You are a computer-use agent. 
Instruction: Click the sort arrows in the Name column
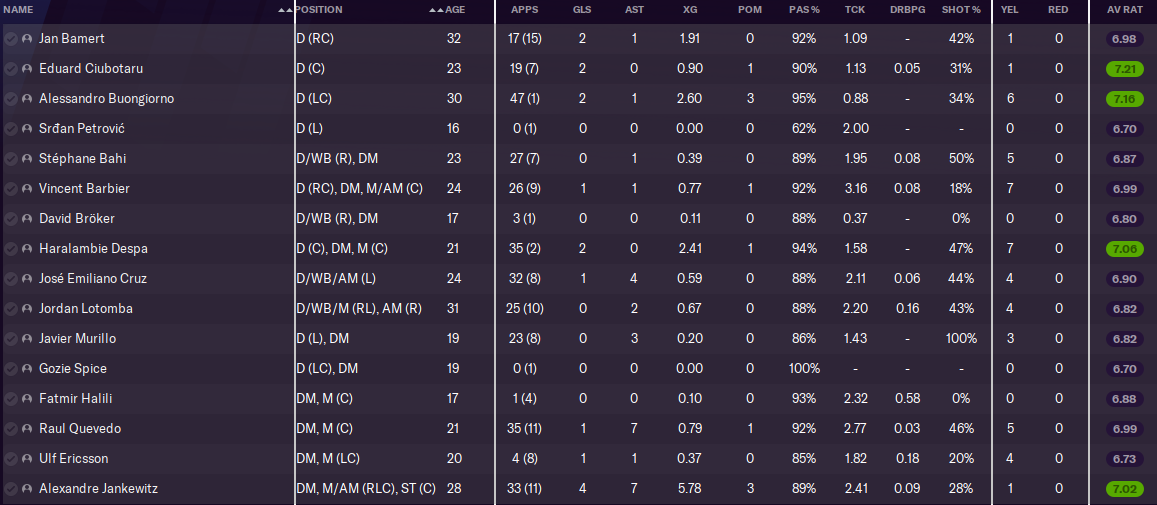click(285, 10)
